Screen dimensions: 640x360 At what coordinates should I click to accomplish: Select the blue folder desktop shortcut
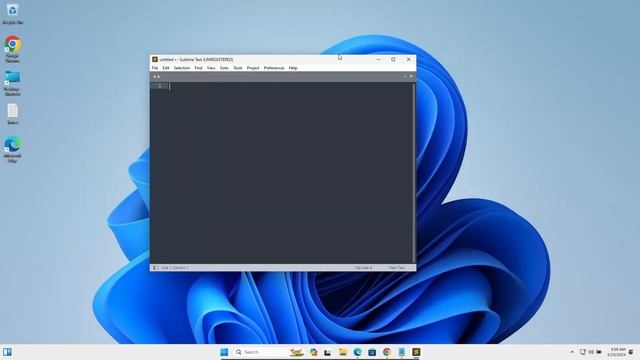[13, 83]
